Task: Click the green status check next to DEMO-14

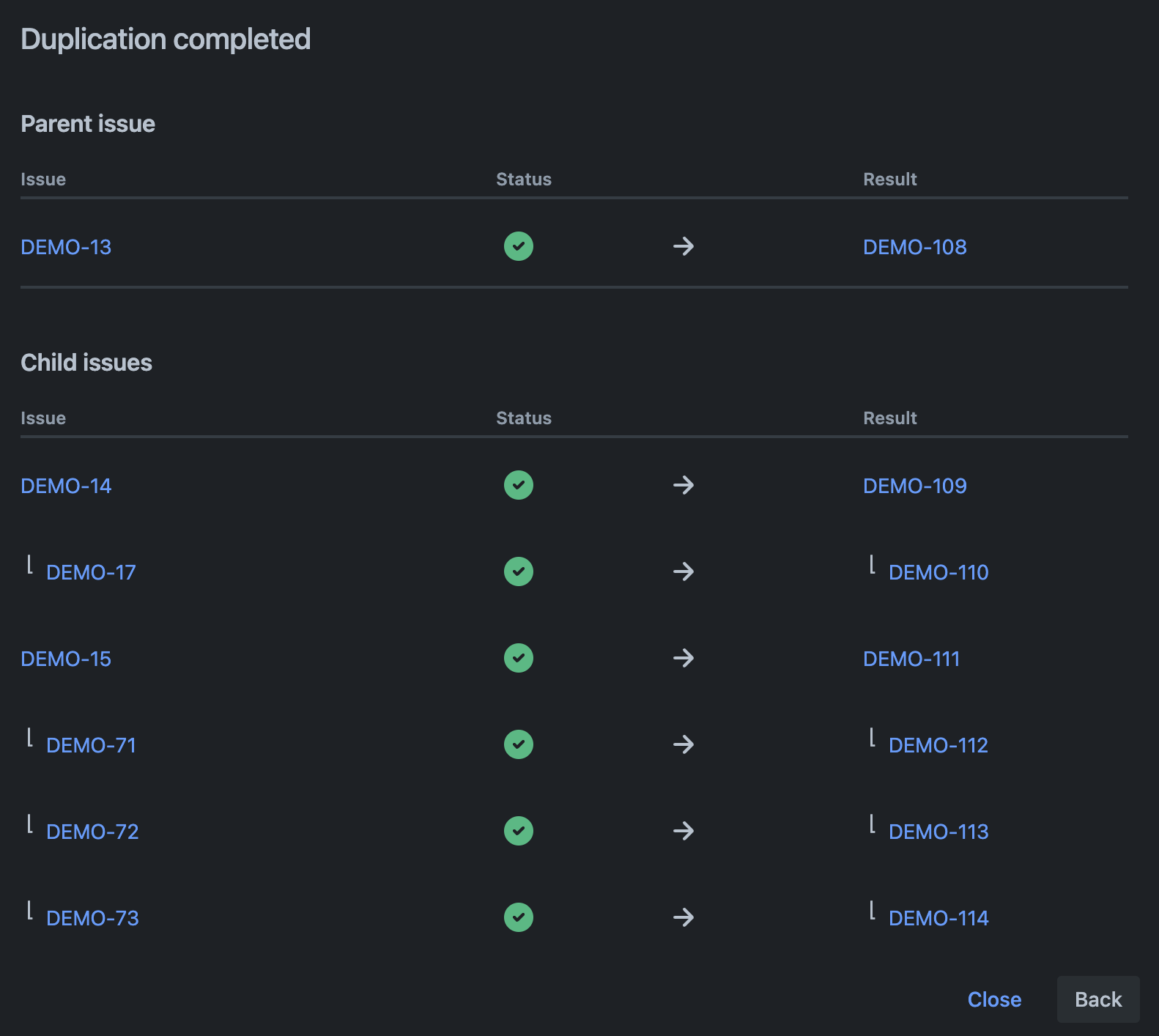Action: click(x=518, y=485)
